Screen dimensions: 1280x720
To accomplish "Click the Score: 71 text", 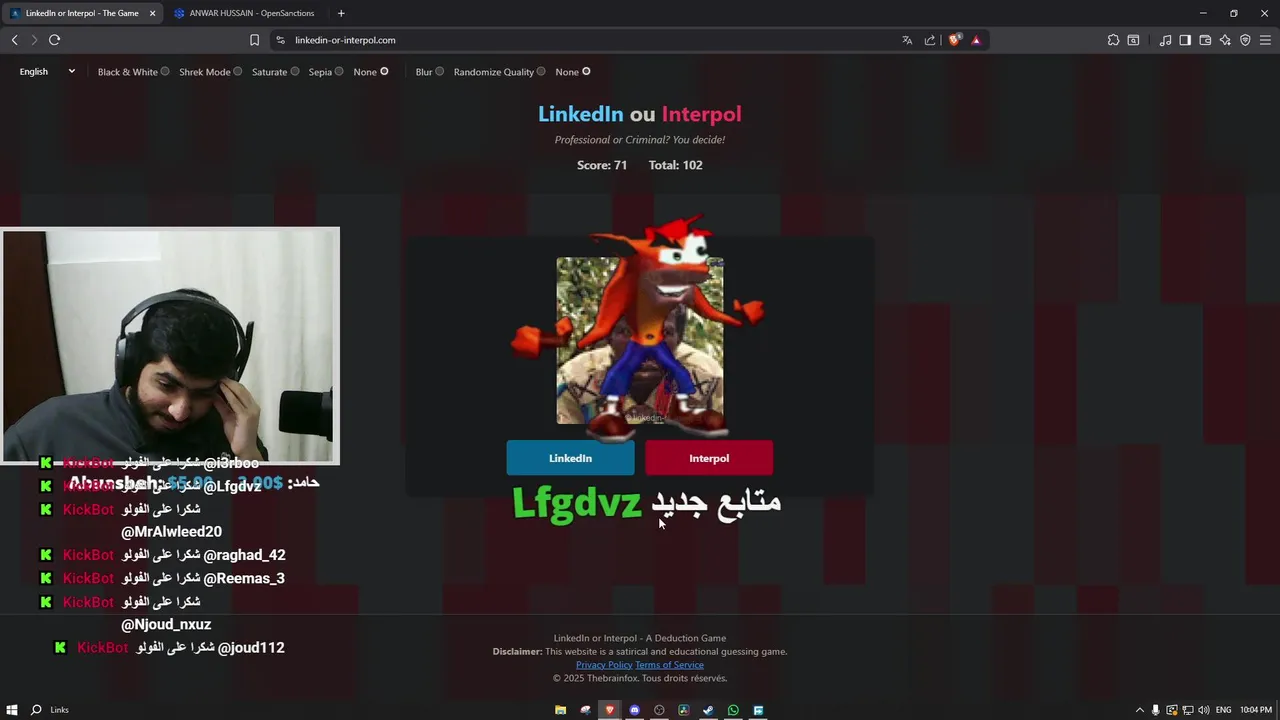I will click(x=602, y=165).
